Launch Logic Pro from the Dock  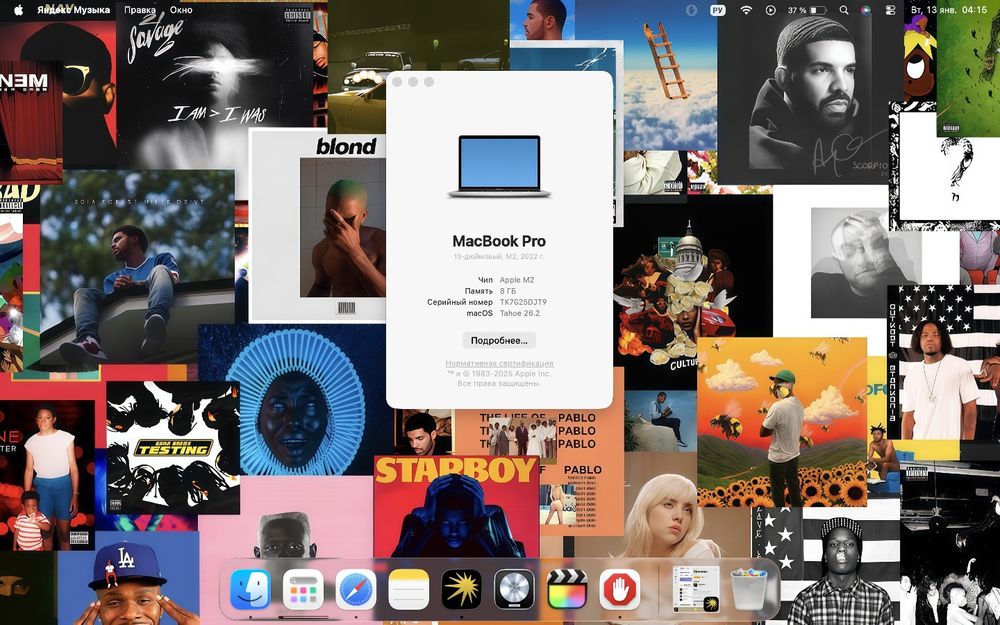point(514,589)
